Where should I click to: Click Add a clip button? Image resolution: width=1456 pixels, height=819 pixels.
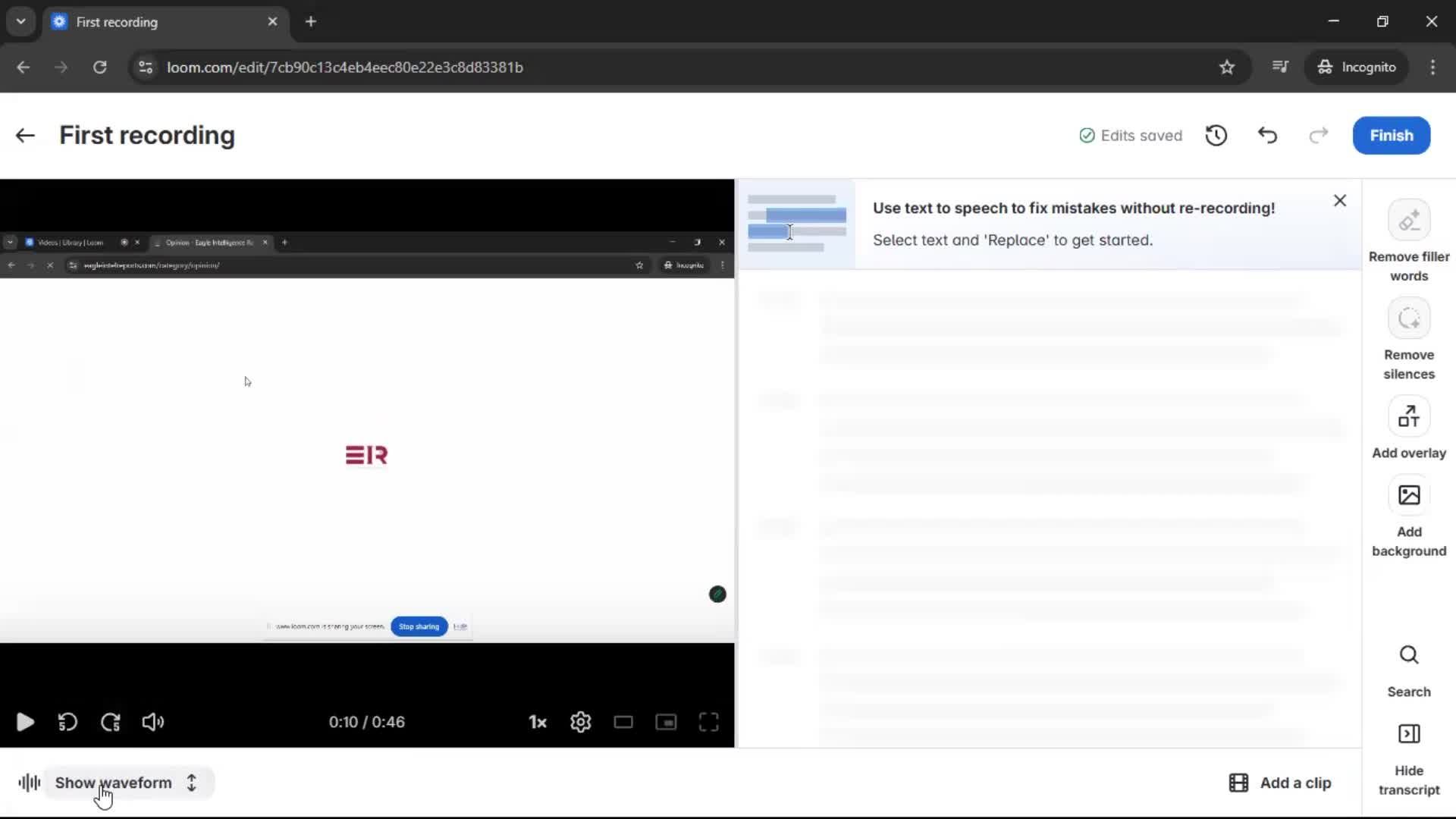pos(1280,783)
